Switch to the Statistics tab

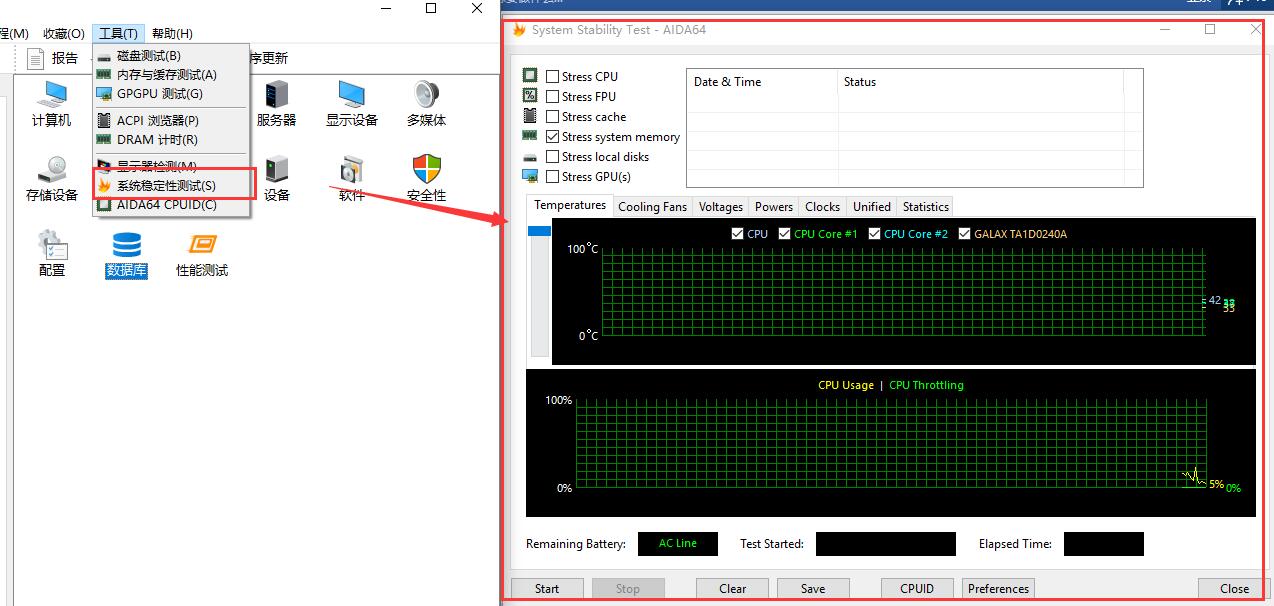coord(926,207)
